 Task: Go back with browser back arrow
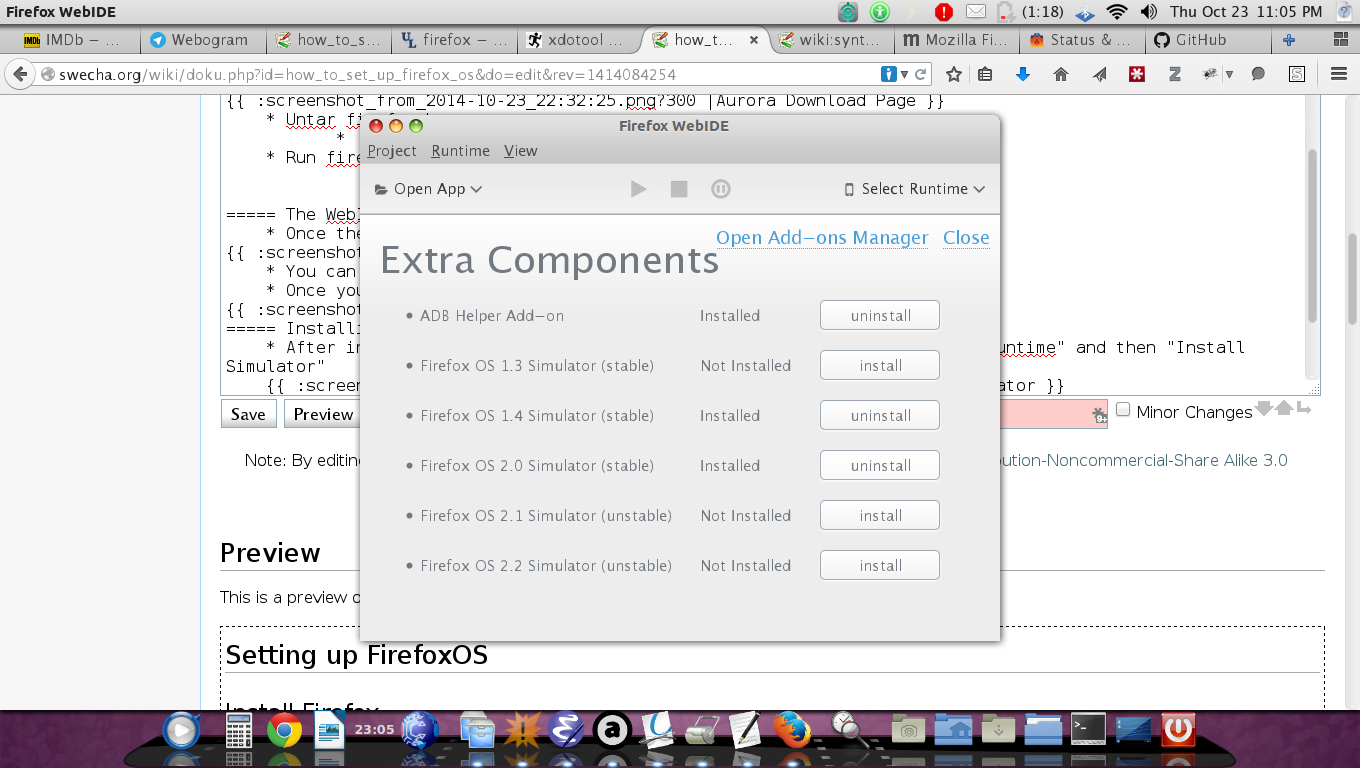pyautogui.click(x=19, y=74)
